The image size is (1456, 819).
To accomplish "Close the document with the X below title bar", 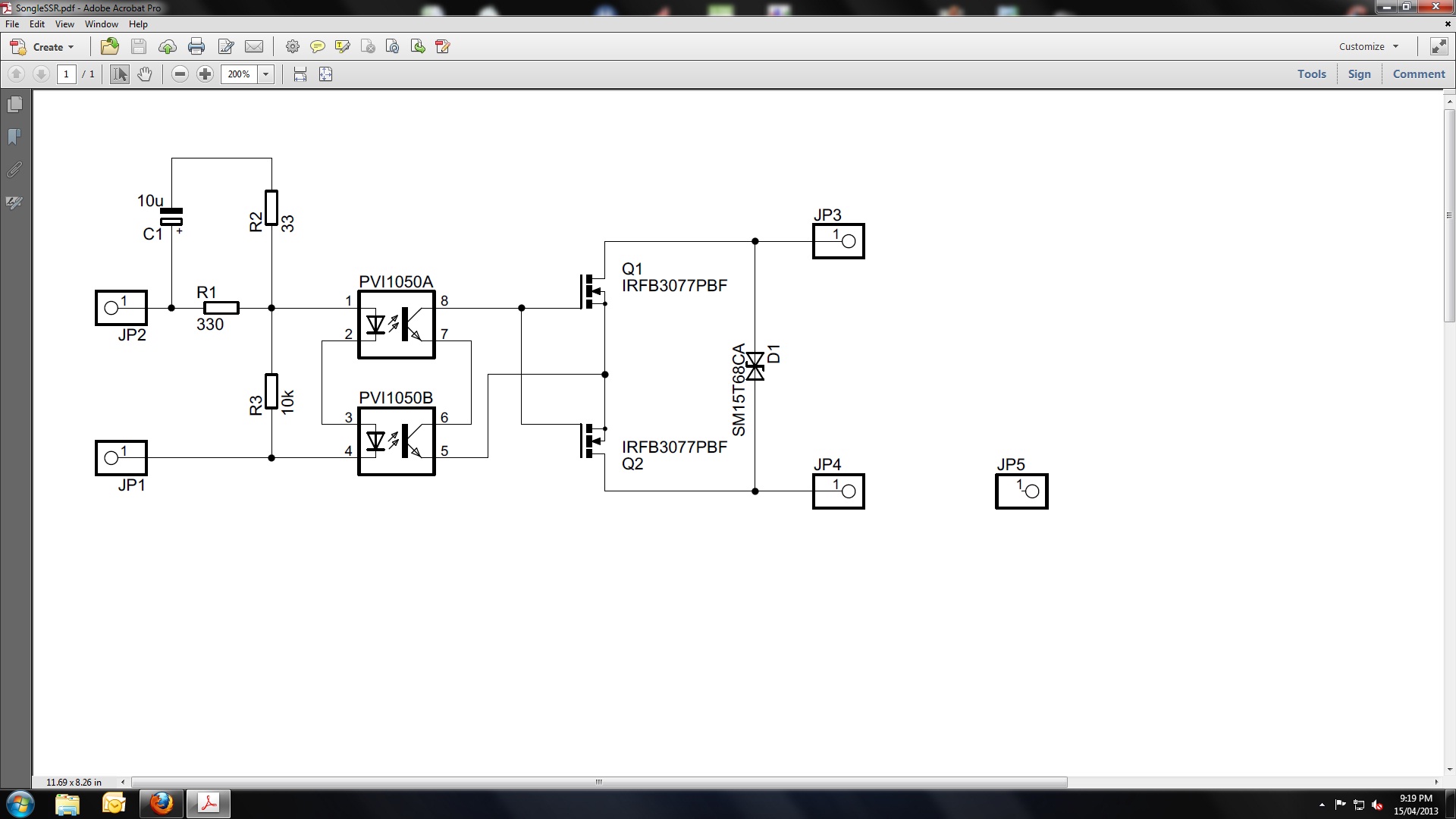I will tap(1448, 24).
